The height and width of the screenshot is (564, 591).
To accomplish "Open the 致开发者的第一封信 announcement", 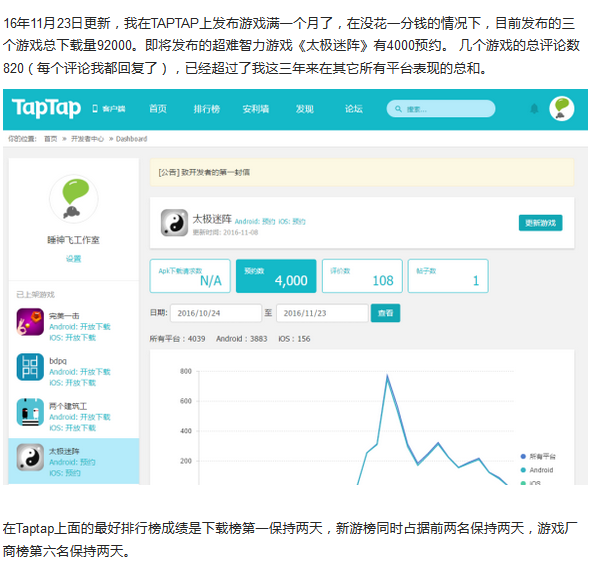I will 204,172.
